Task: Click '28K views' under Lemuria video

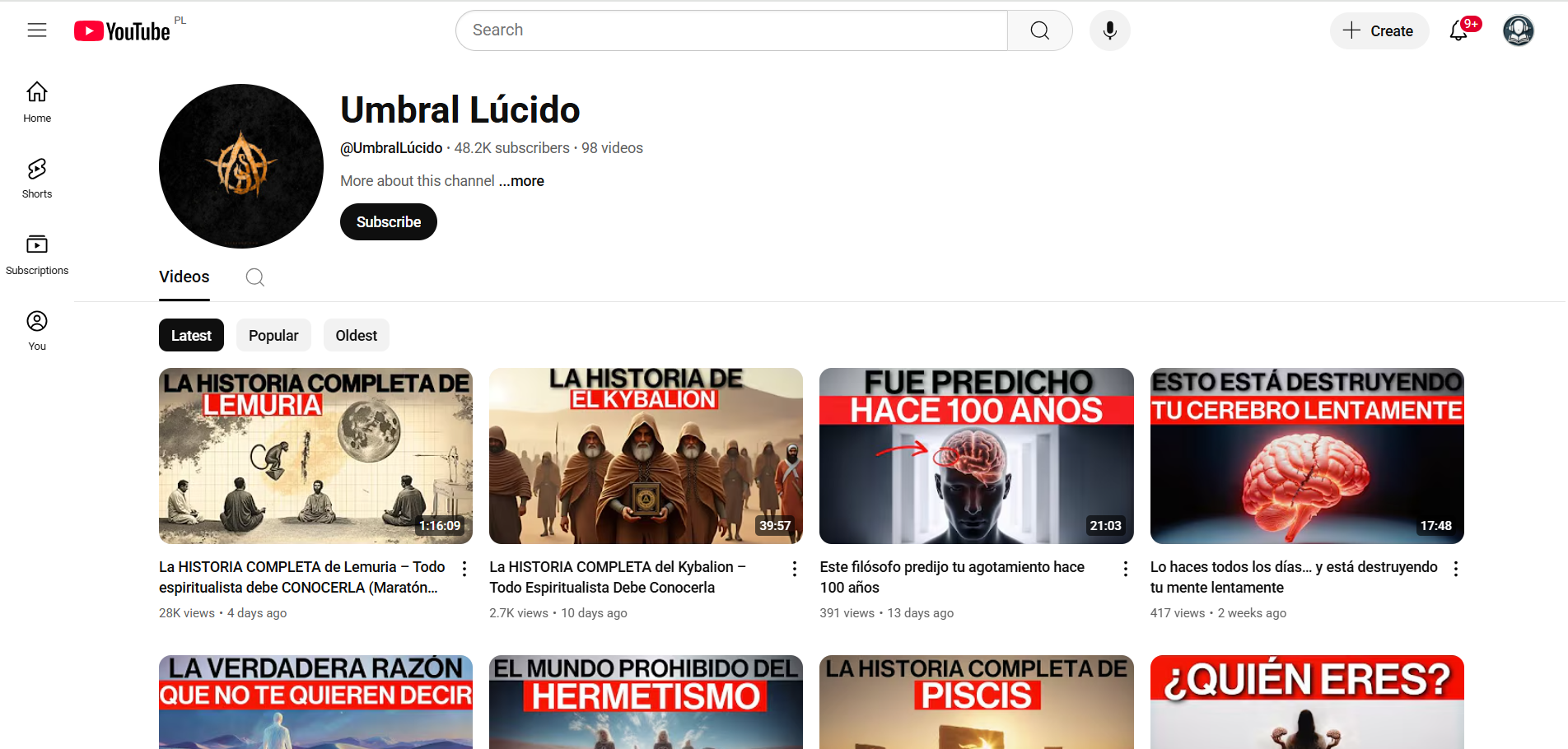Action: point(187,613)
